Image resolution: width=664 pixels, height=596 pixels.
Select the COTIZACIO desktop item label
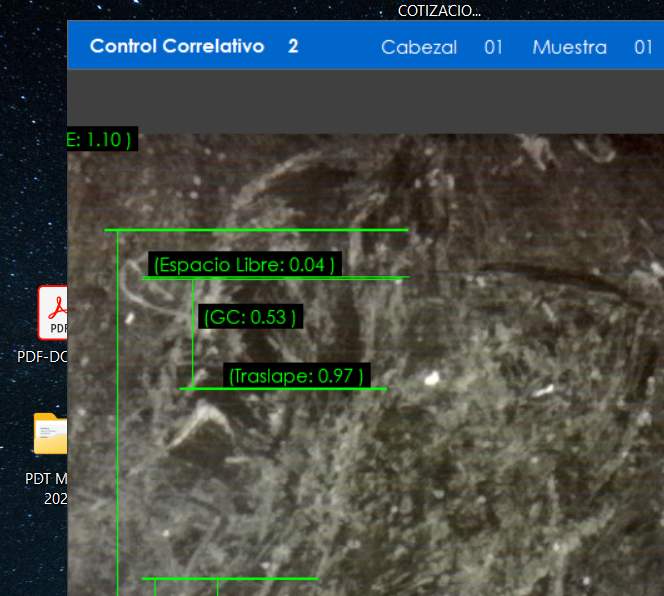(x=439, y=12)
